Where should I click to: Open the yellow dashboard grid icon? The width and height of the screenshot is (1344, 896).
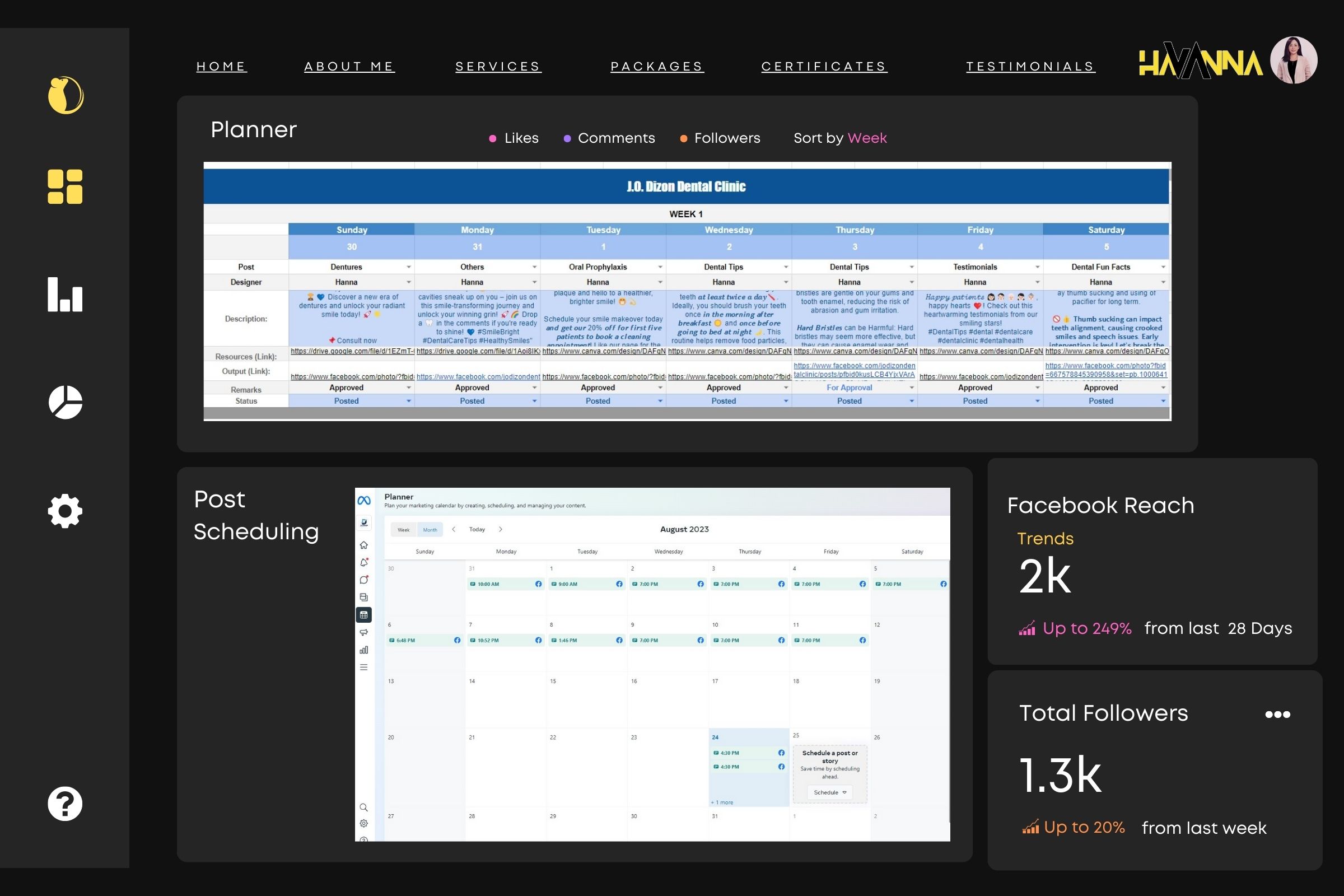click(65, 187)
